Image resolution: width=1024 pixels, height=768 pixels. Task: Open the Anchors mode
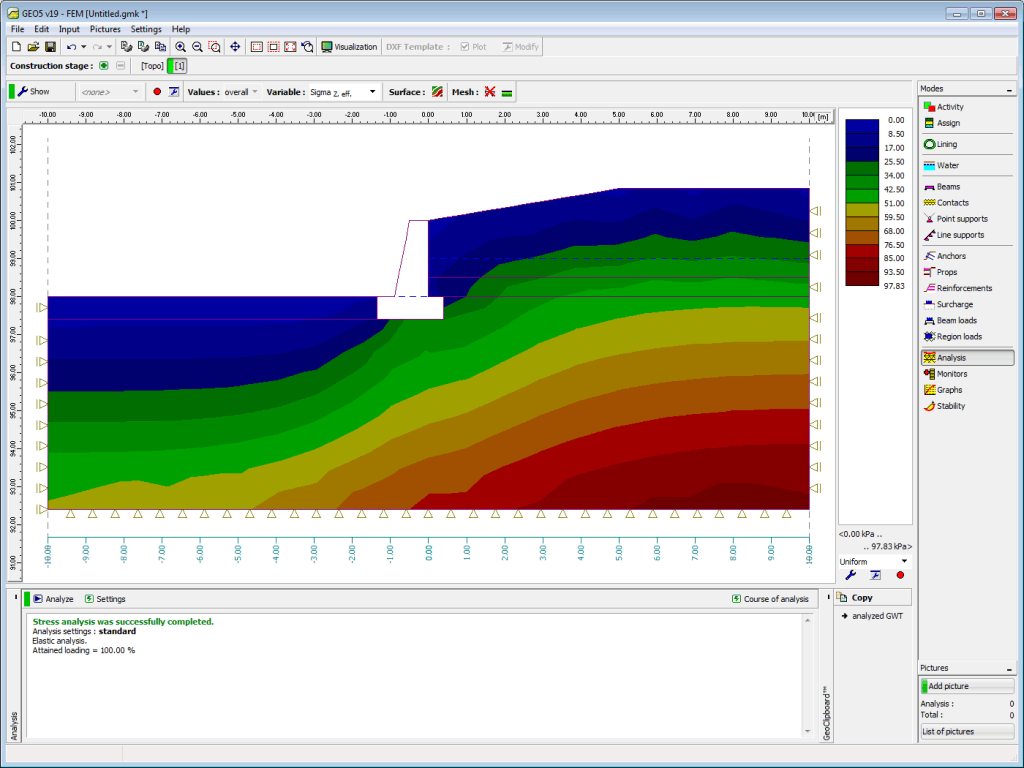(x=949, y=255)
